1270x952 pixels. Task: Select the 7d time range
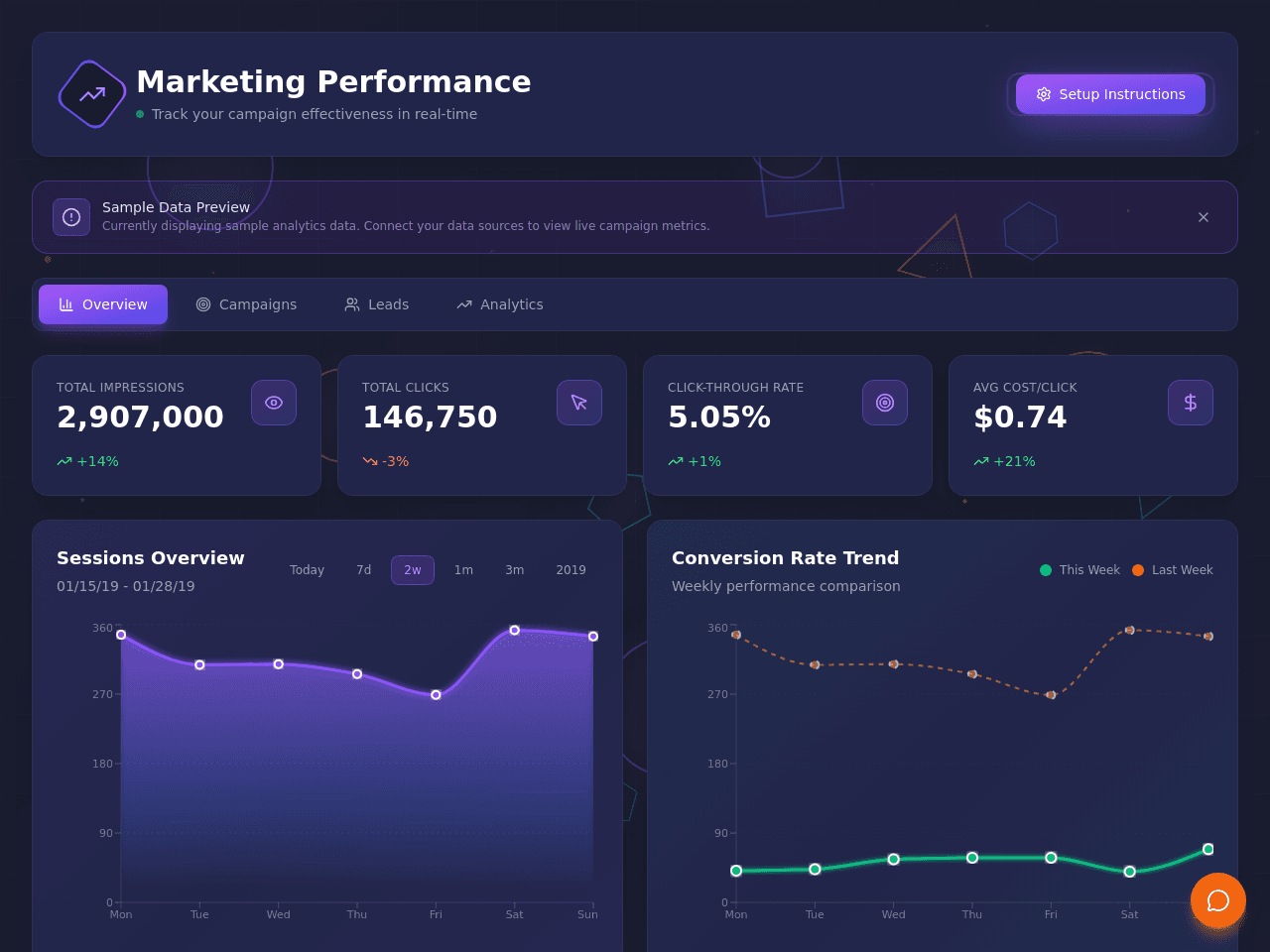(x=364, y=570)
